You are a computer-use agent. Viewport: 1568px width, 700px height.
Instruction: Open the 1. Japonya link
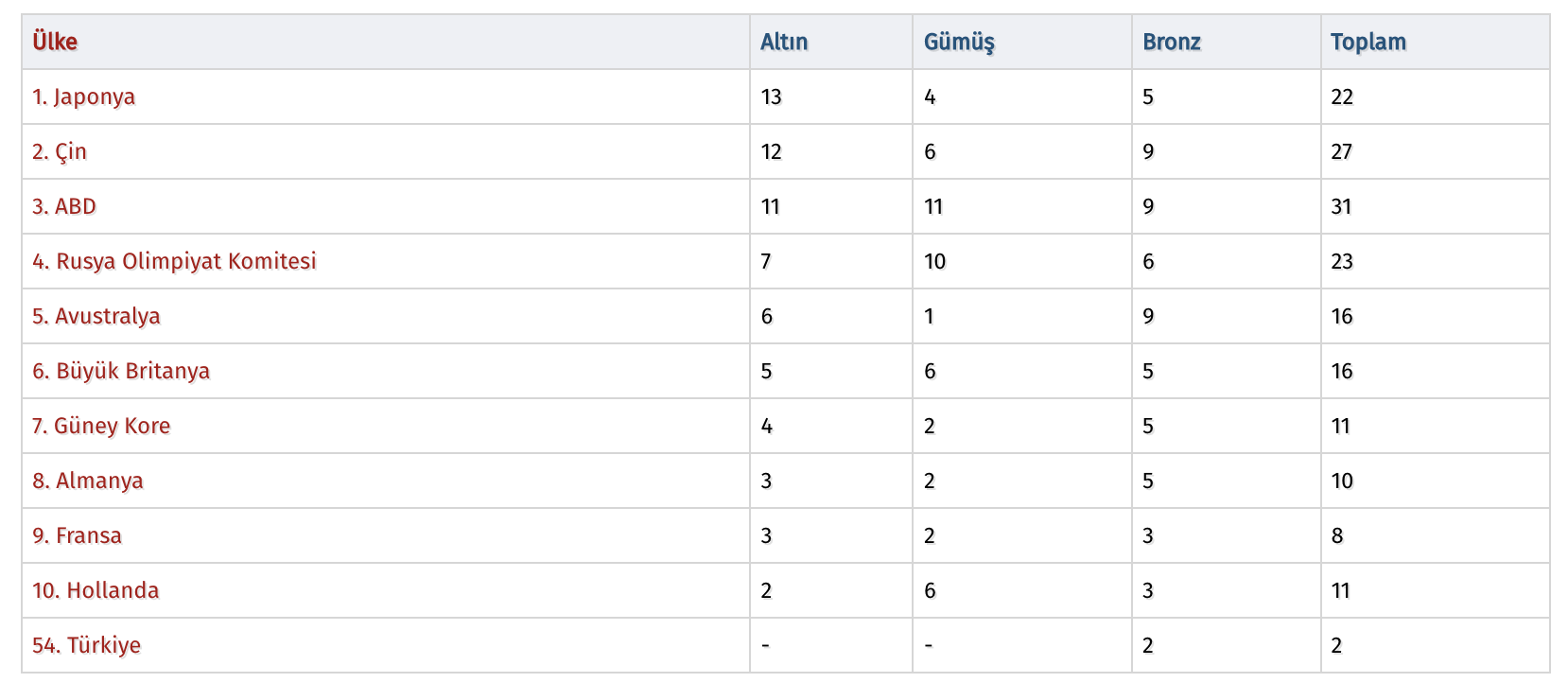pos(83,96)
